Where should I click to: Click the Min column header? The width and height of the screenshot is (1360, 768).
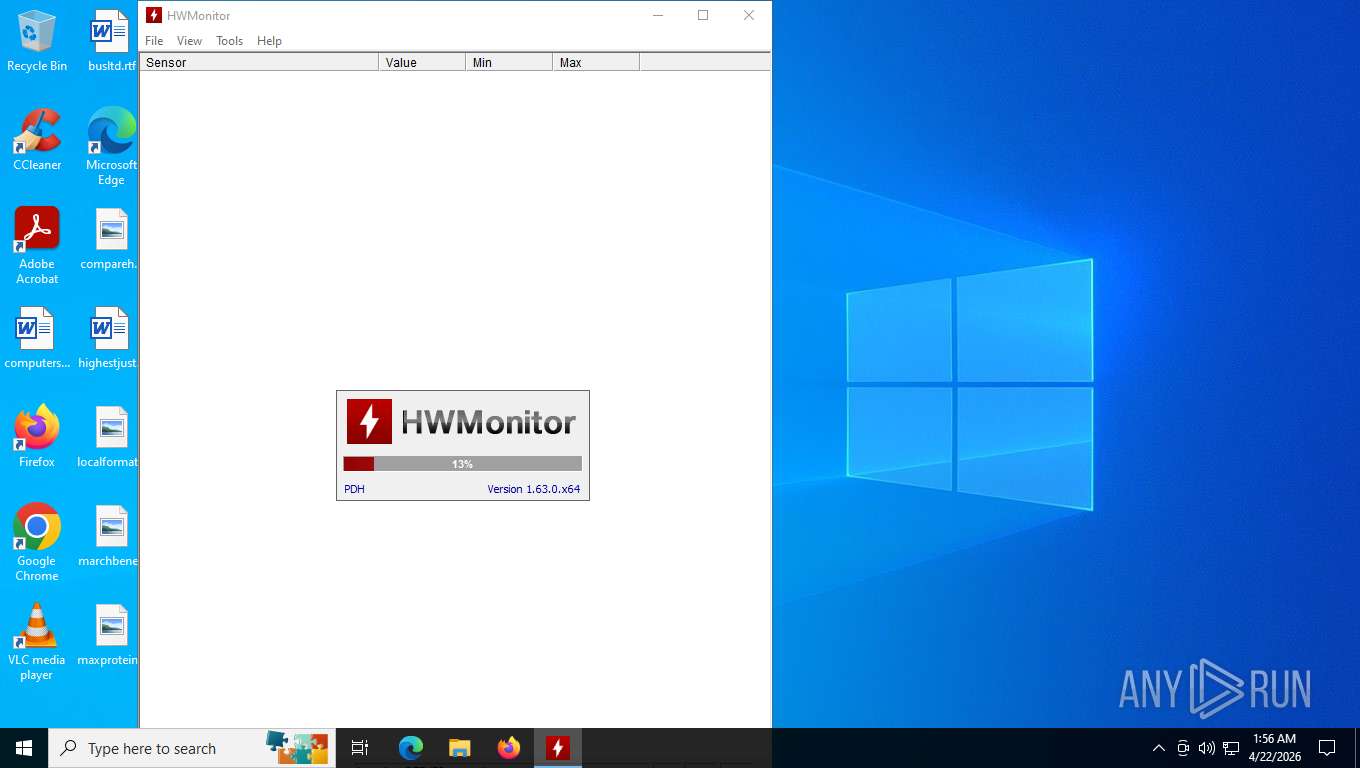[509, 62]
